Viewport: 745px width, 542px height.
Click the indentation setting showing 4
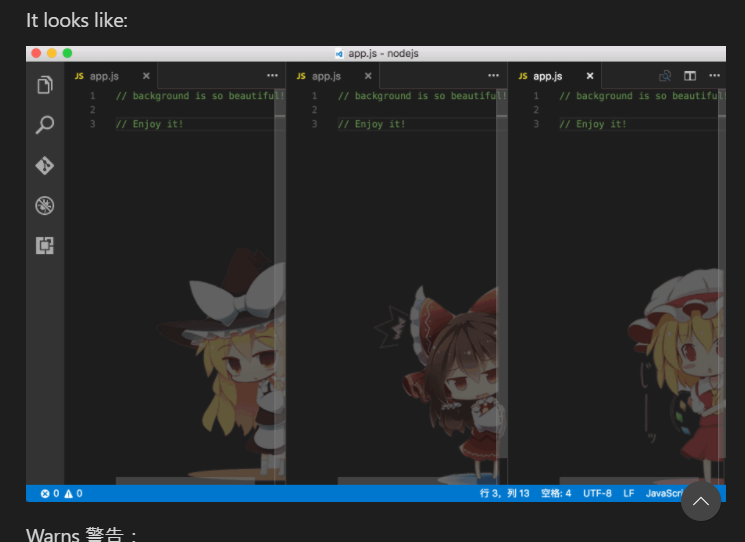556,494
